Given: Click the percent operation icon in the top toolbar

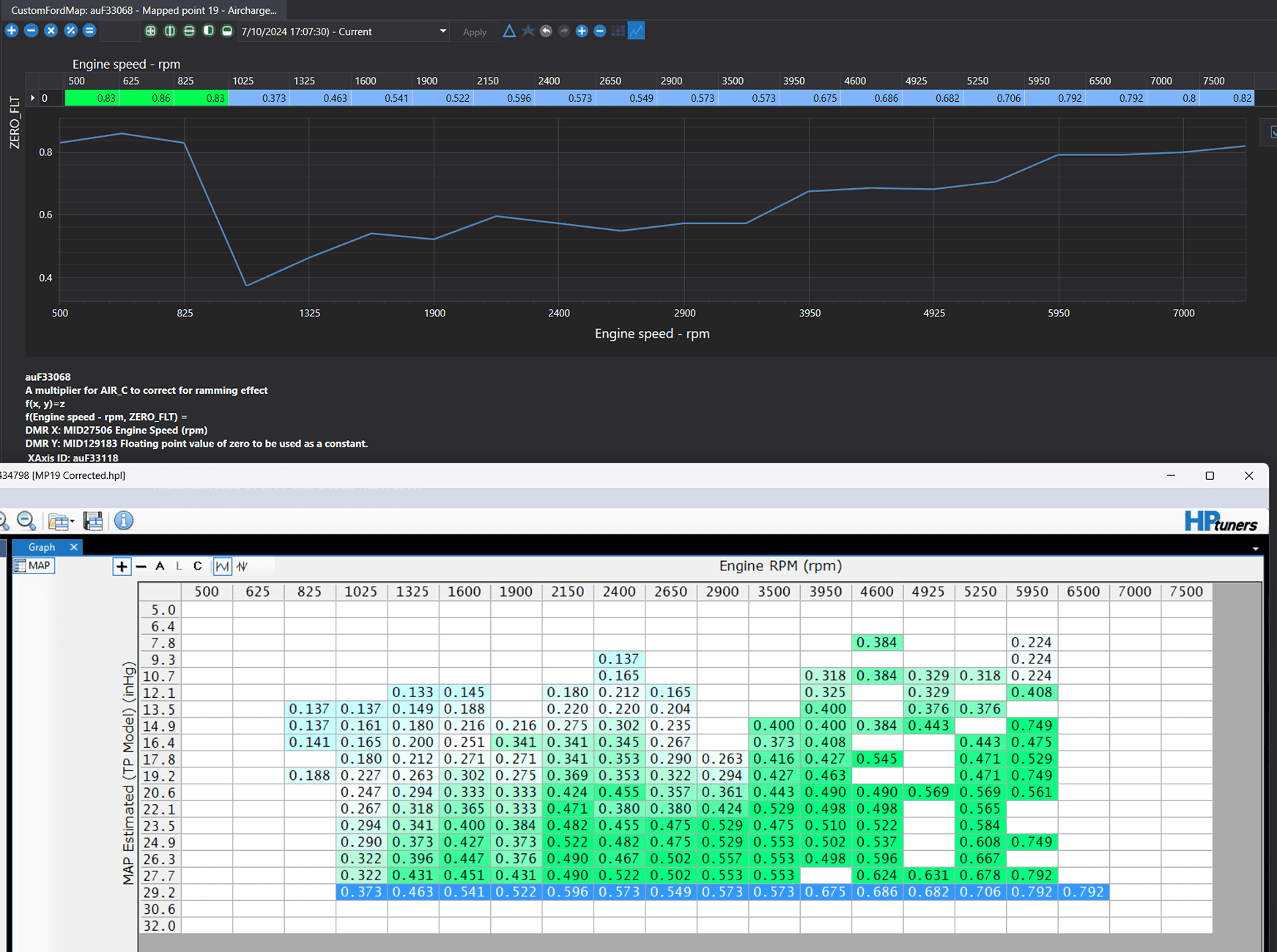Looking at the screenshot, I should coord(70,31).
